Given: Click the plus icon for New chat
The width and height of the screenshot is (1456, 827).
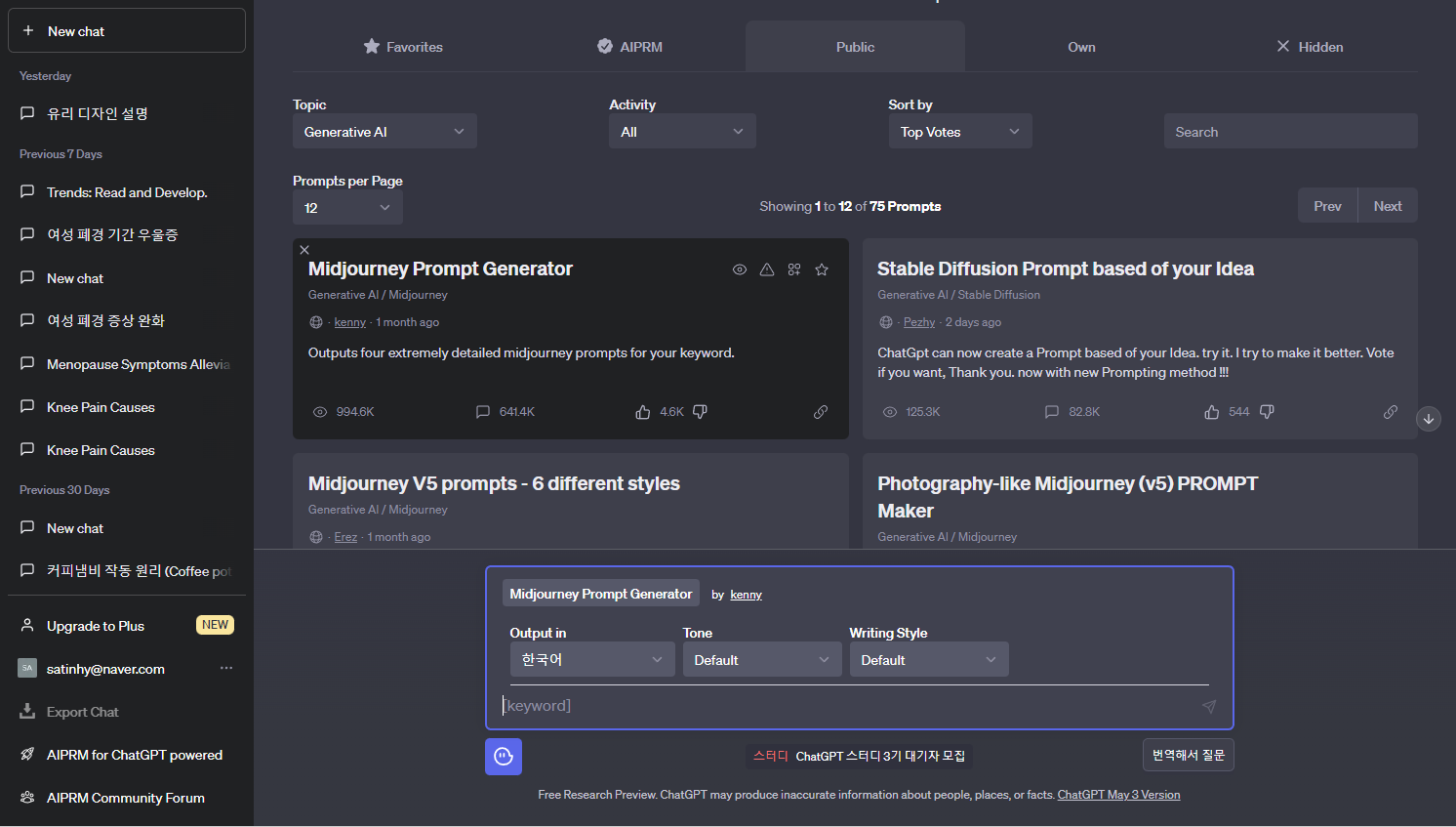Looking at the screenshot, I should point(28,31).
